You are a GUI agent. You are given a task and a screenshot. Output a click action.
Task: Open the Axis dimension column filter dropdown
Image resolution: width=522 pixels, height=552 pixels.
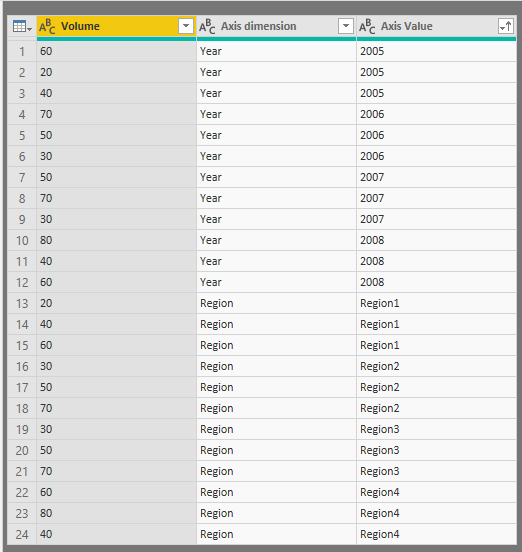coord(346,26)
